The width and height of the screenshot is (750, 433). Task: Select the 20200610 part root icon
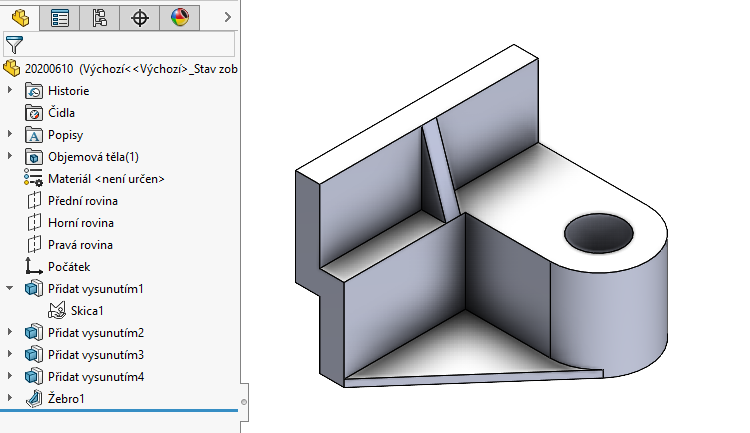(11, 68)
